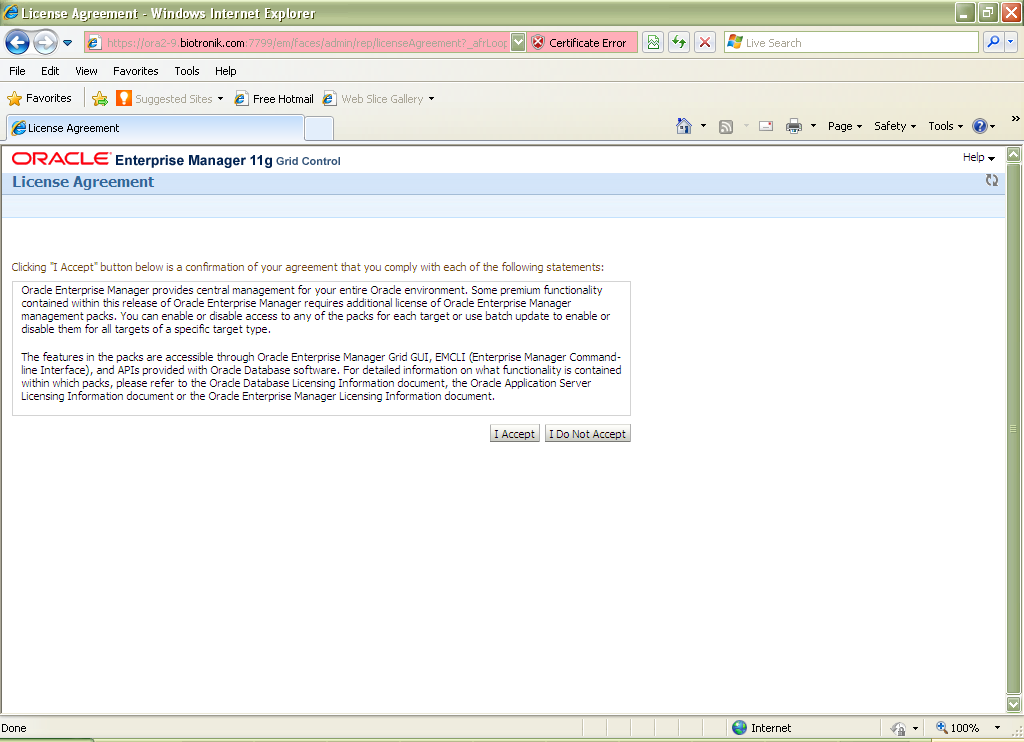Select the License Agreement browser tab
The width and height of the screenshot is (1024, 742).
click(x=155, y=128)
